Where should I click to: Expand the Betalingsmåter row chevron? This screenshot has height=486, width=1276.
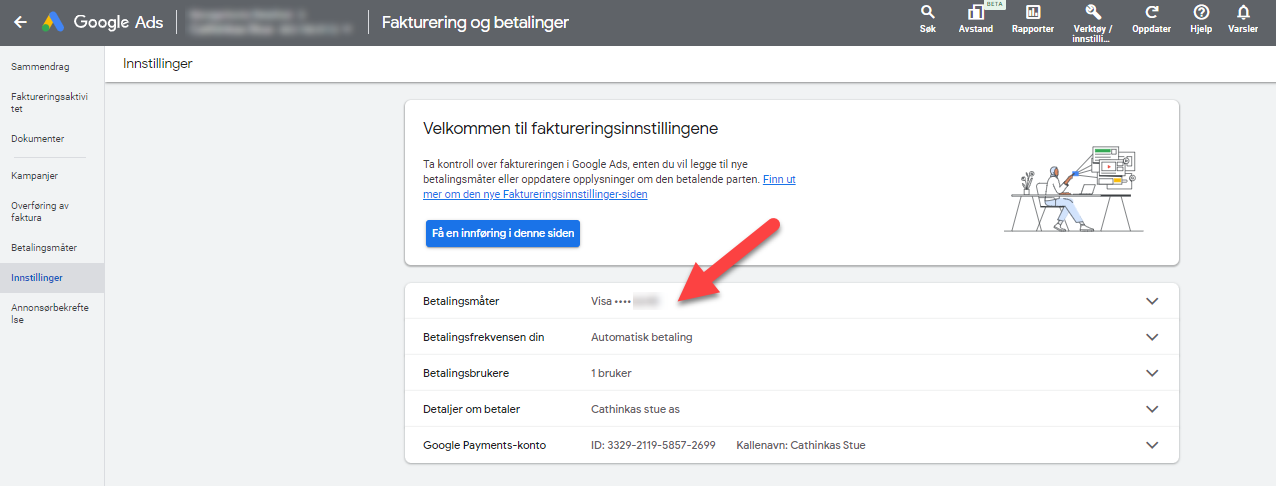point(1152,301)
